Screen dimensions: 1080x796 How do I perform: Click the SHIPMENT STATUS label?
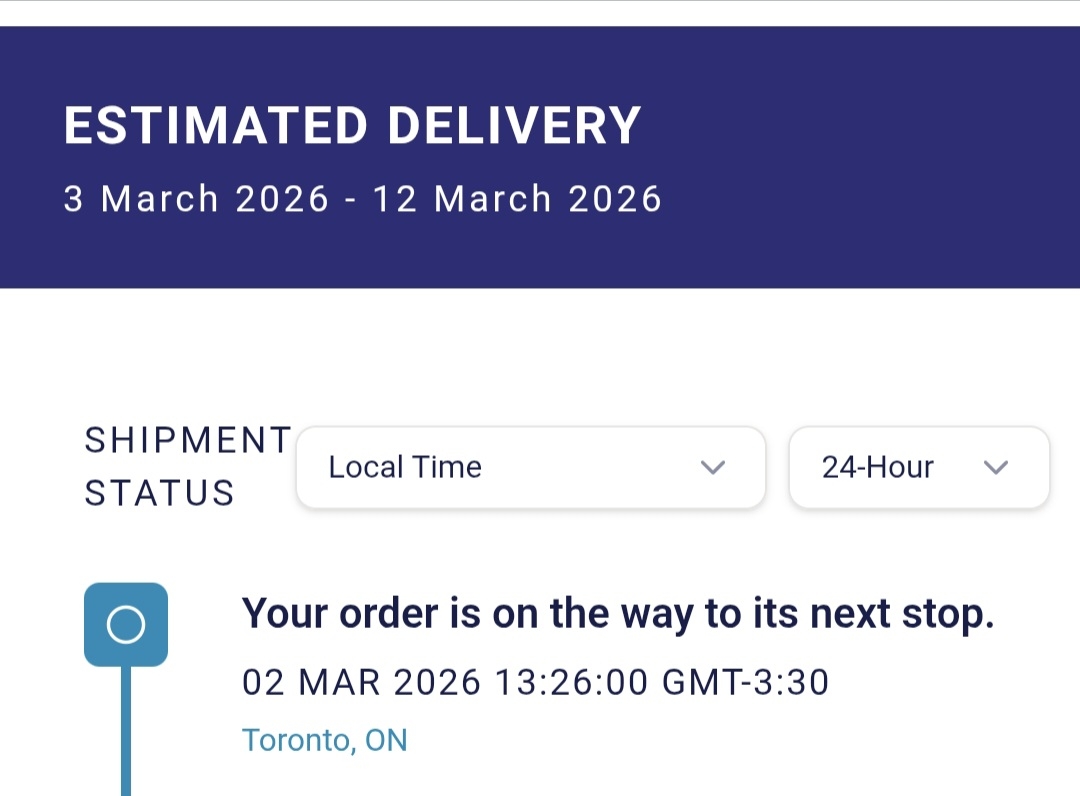click(x=188, y=466)
